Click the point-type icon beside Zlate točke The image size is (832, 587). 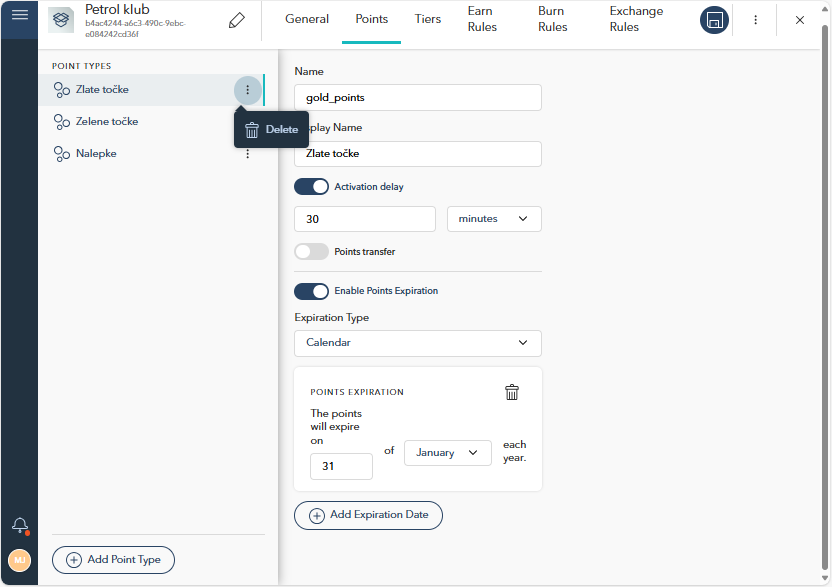click(62, 90)
